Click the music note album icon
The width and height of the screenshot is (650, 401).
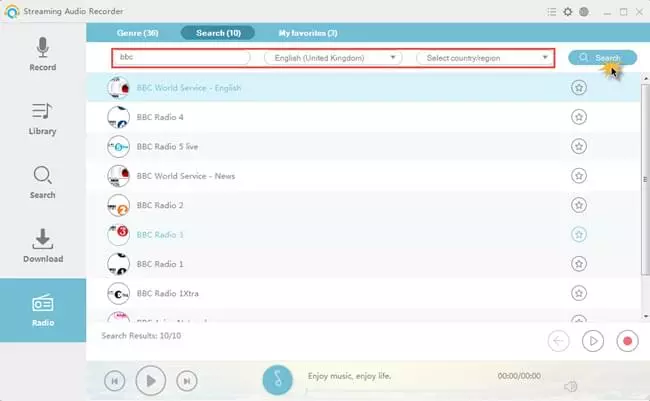tap(278, 380)
